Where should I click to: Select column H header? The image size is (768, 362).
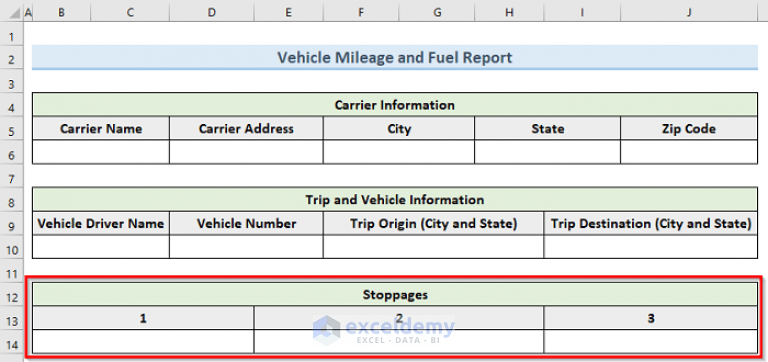[509, 13]
